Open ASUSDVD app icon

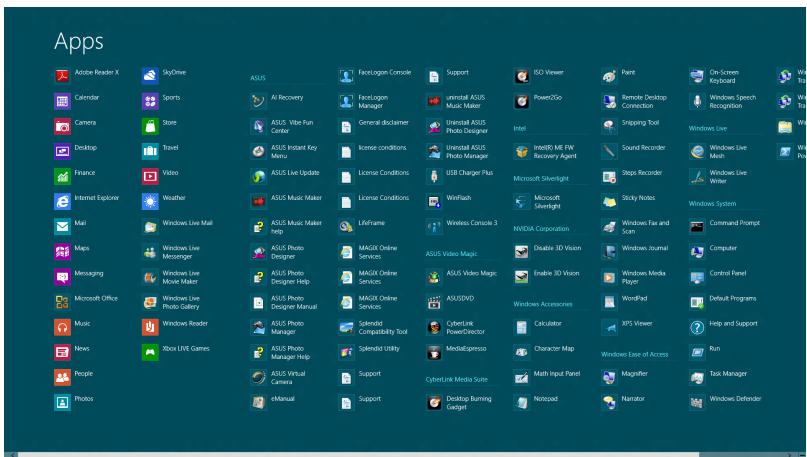[x=434, y=302]
